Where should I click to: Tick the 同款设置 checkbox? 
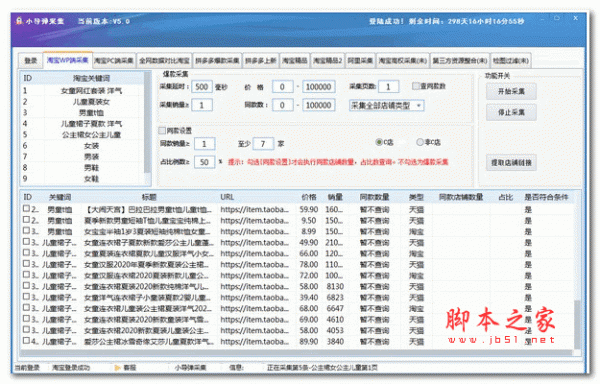(162, 131)
